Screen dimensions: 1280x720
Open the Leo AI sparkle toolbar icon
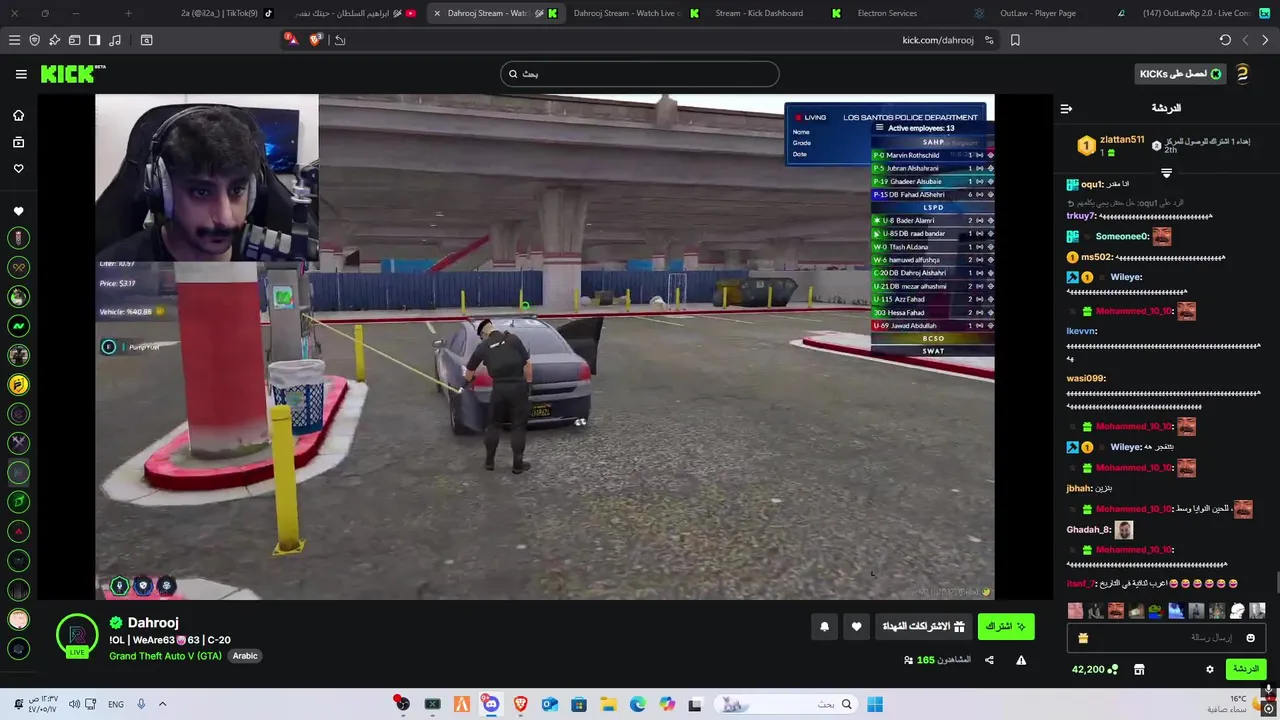click(x=54, y=40)
